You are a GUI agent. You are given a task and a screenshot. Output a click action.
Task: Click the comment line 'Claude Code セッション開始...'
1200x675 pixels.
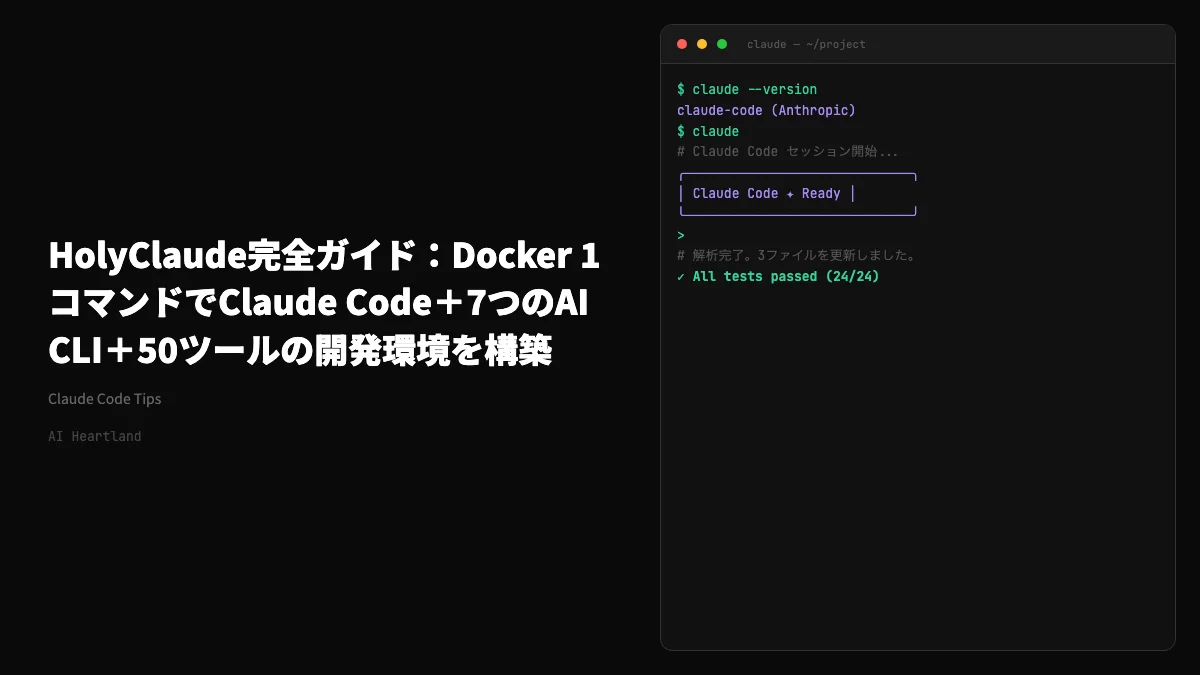coord(788,152)
